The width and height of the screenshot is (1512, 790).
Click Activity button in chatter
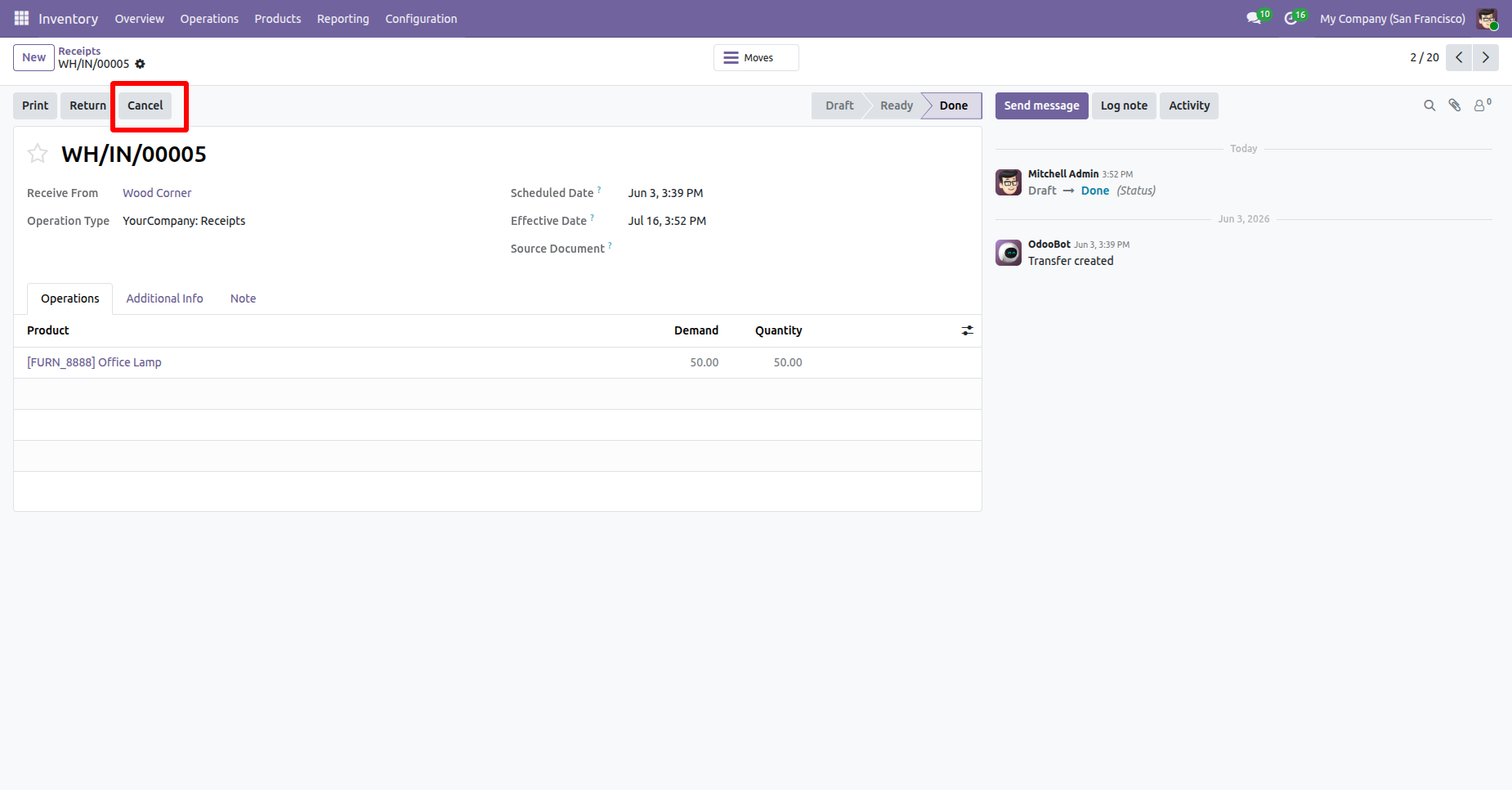pyautogui.click(x=1189, y=105)
